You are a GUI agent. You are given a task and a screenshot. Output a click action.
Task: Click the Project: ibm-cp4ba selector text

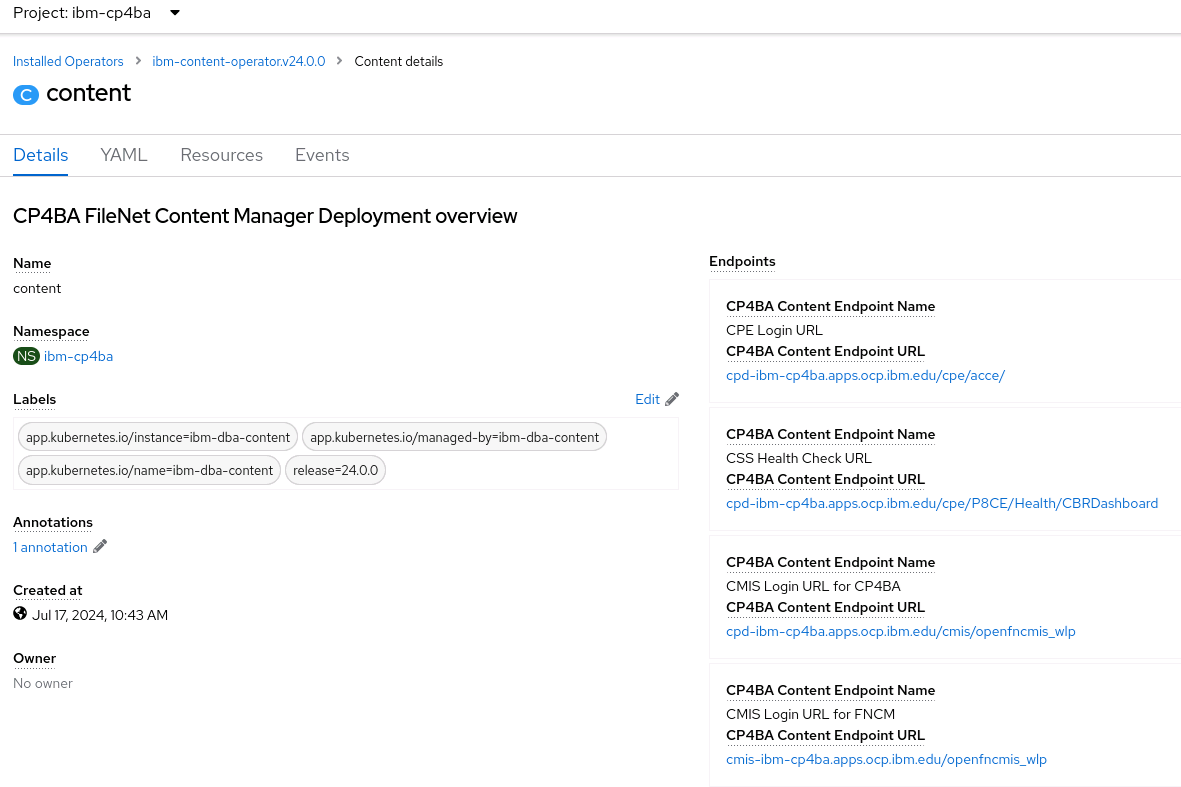click(82, 13)
